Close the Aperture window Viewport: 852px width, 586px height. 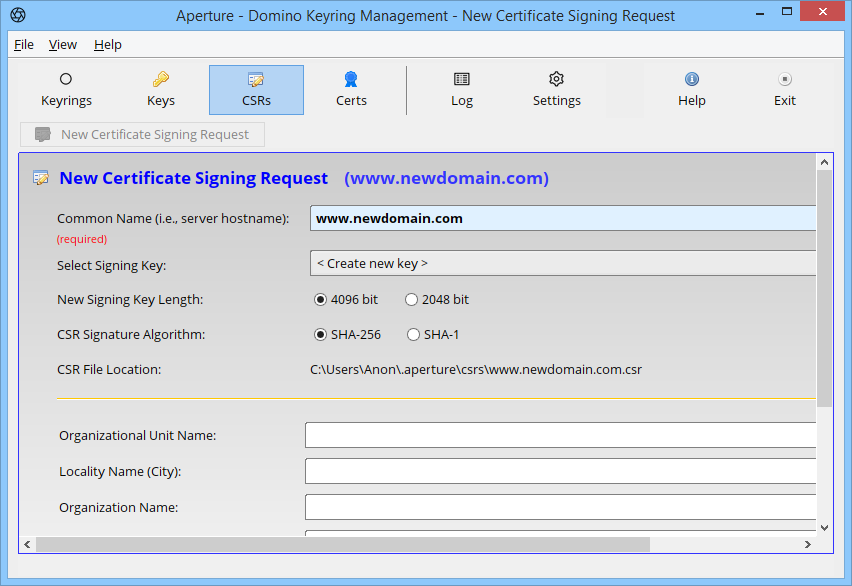coord(823,12)
